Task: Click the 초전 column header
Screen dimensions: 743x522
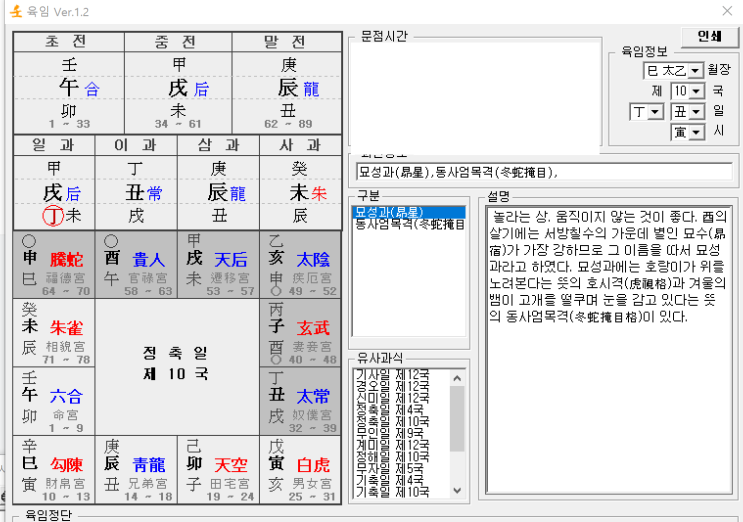Action: click(x=69, y=42)
